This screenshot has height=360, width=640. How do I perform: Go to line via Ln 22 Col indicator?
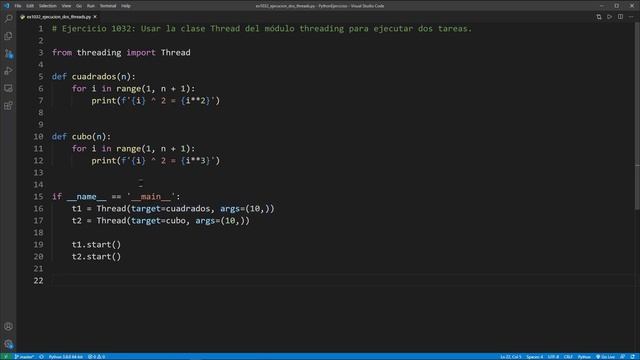point(510,357)
